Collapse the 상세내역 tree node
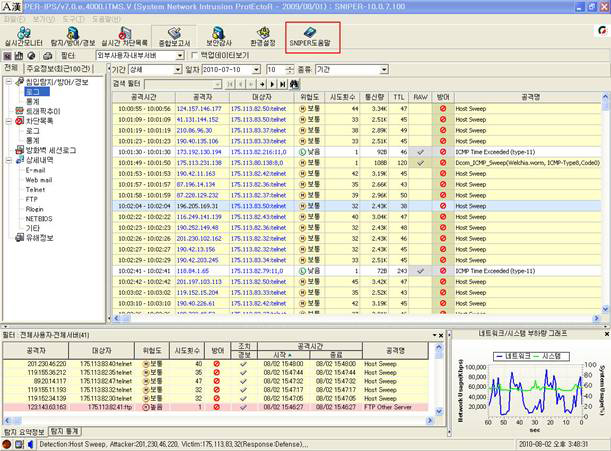611x451 pixels. (8, 160)
